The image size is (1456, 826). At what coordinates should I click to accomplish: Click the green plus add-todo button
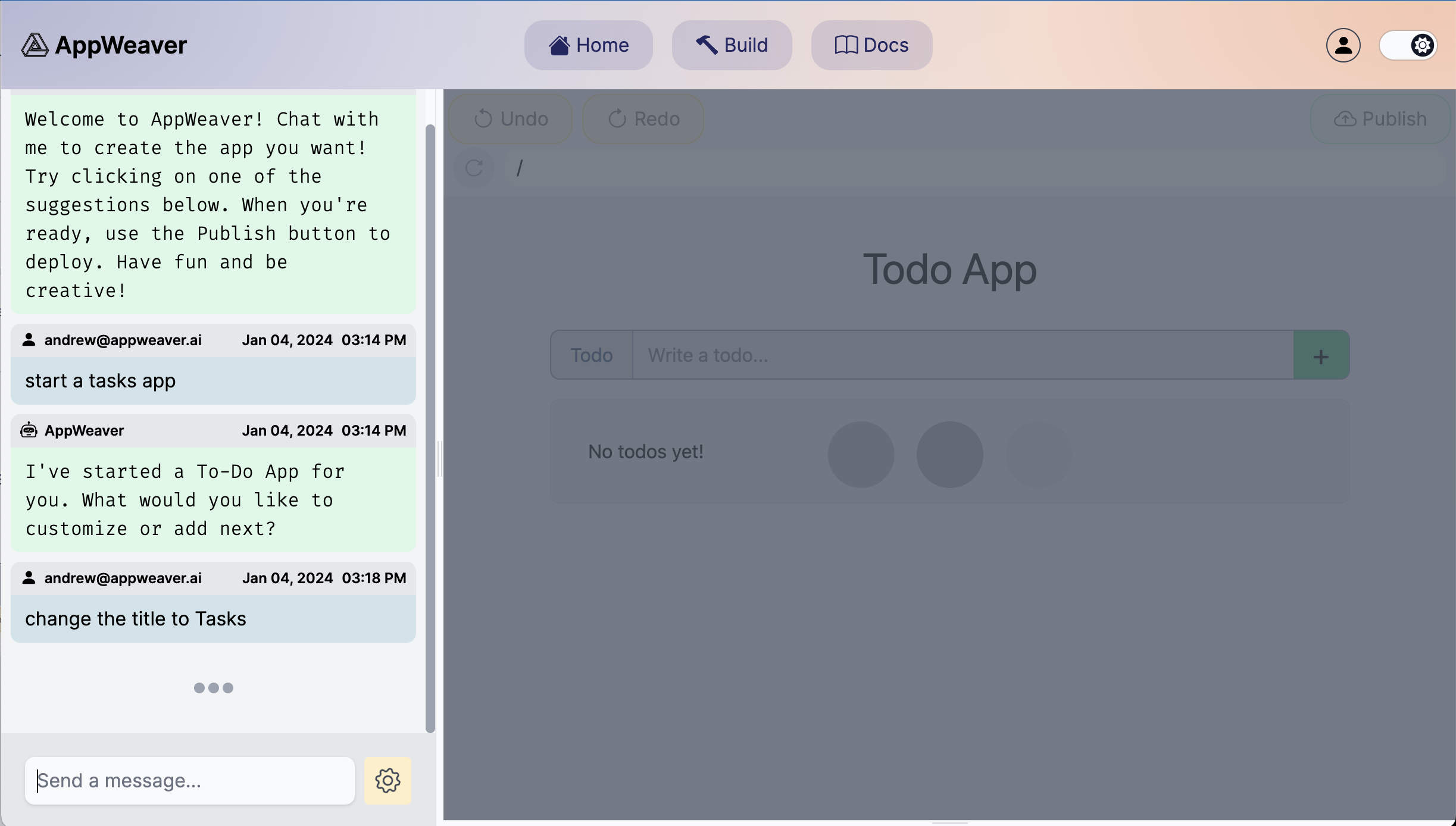pos(1321,356)
